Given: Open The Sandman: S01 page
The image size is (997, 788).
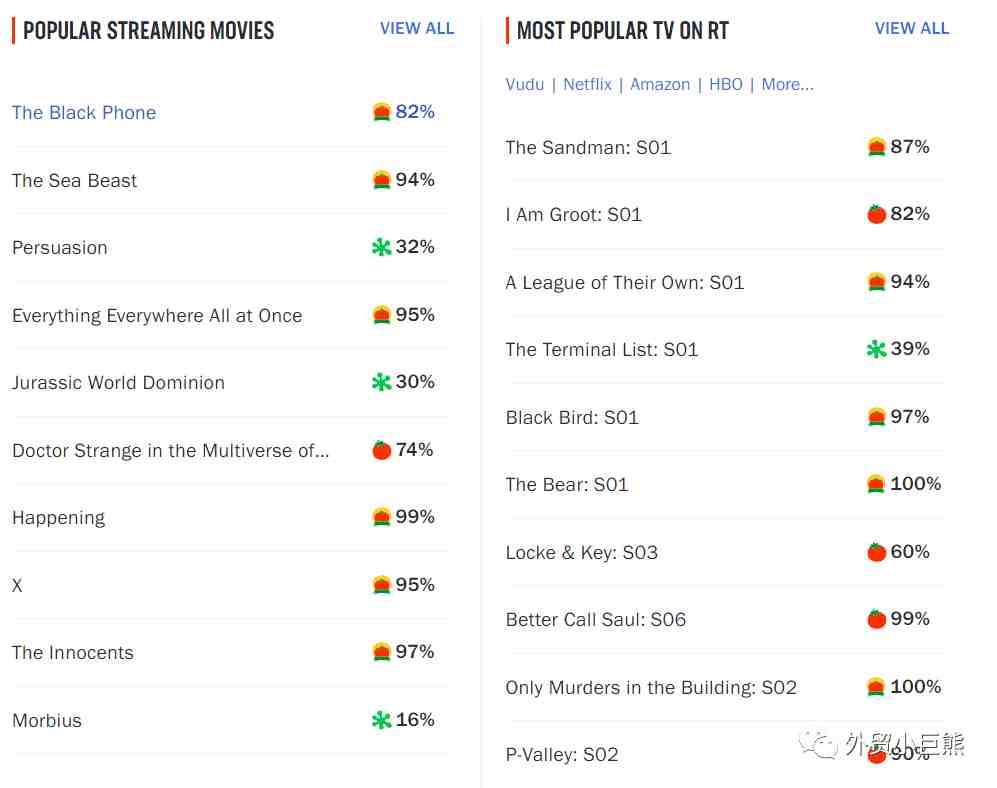Looking at the screenshot, I should point(588,148).
